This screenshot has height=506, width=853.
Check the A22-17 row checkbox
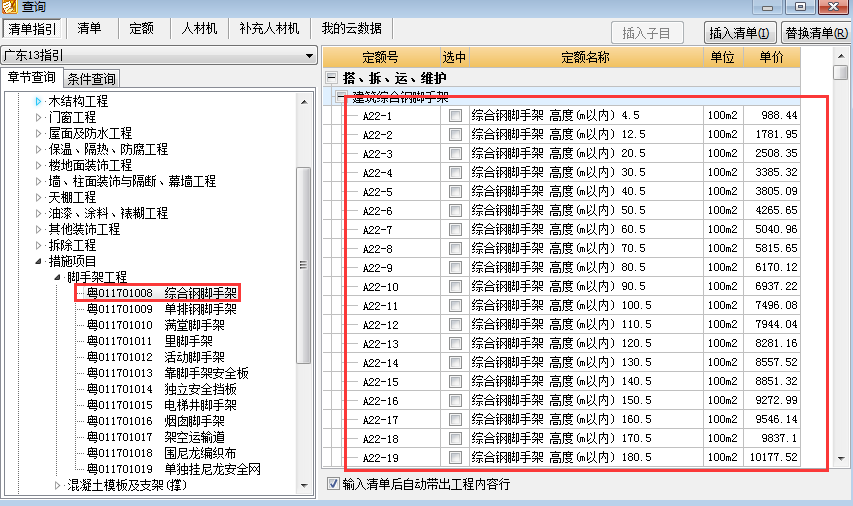(455, 419)
